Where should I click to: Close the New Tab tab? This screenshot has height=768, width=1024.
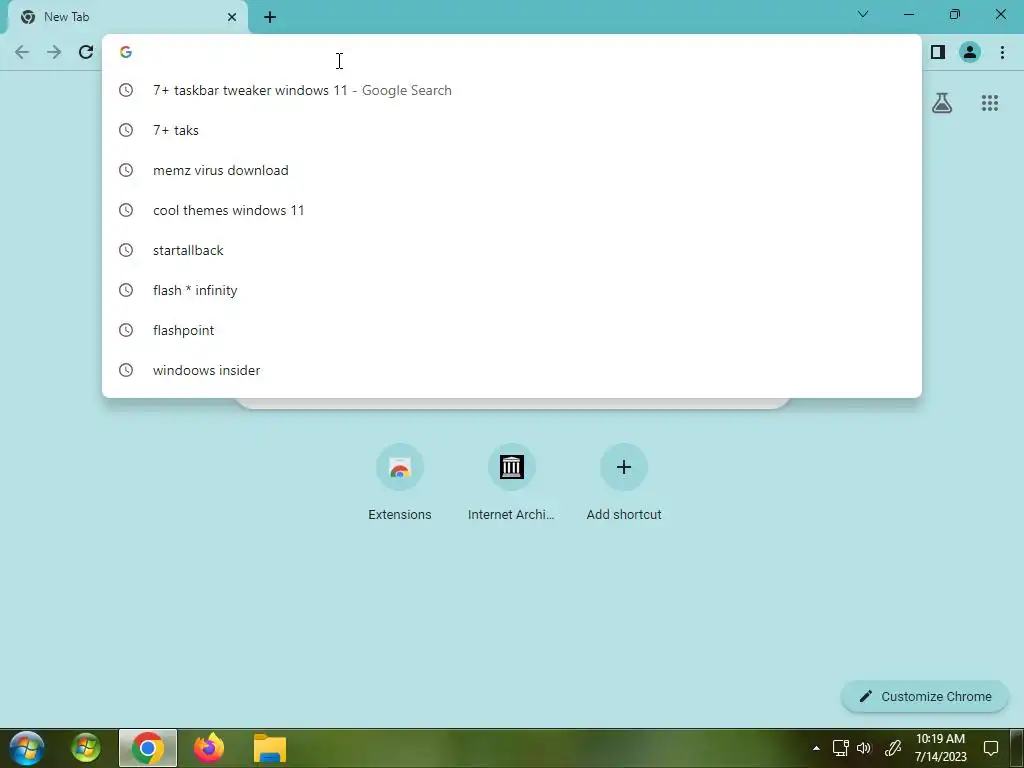232,17
